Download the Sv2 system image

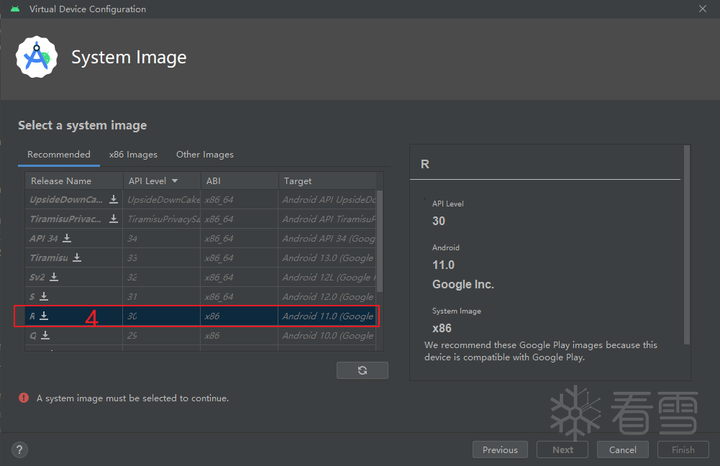[x=54, y=276]
